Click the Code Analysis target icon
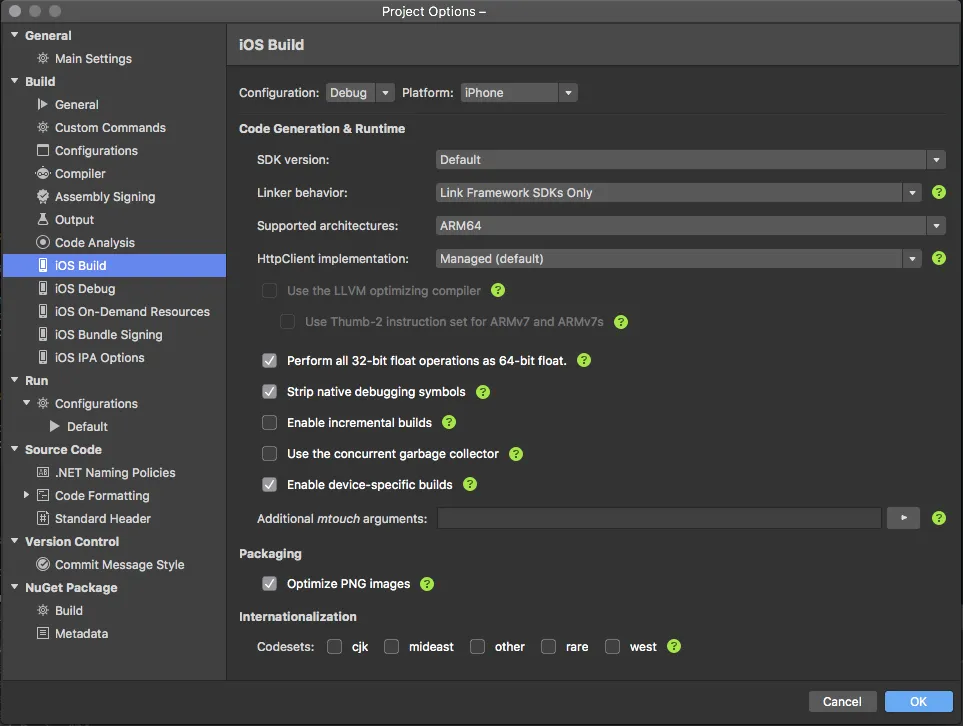Viewport: 963px width, 726px height. (43, 243)
